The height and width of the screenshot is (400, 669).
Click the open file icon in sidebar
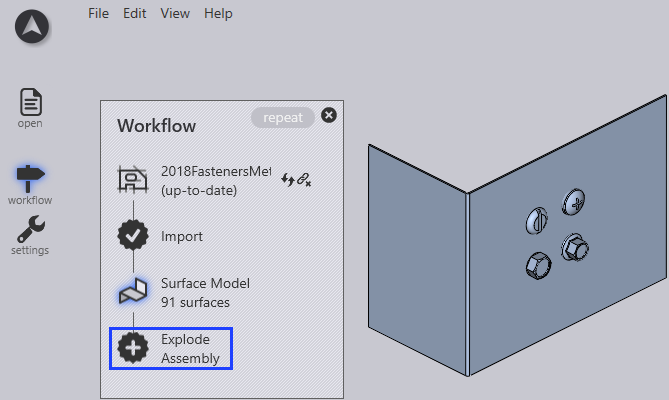pos(31,102)
